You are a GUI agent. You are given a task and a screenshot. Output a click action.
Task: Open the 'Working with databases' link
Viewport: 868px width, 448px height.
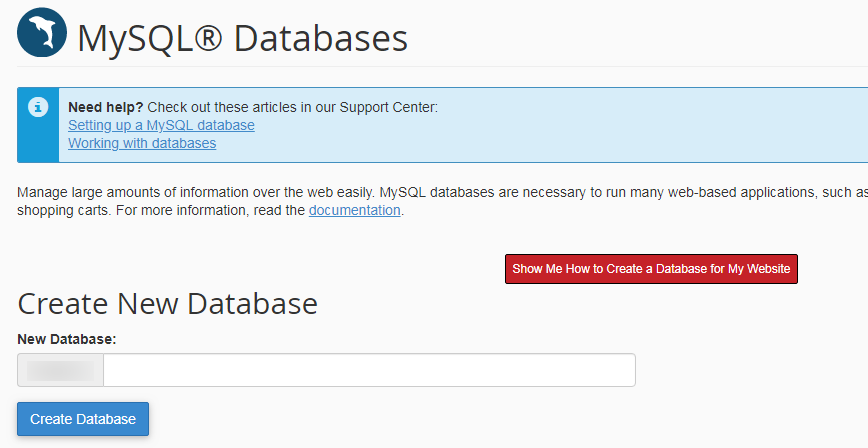(142, 143)
